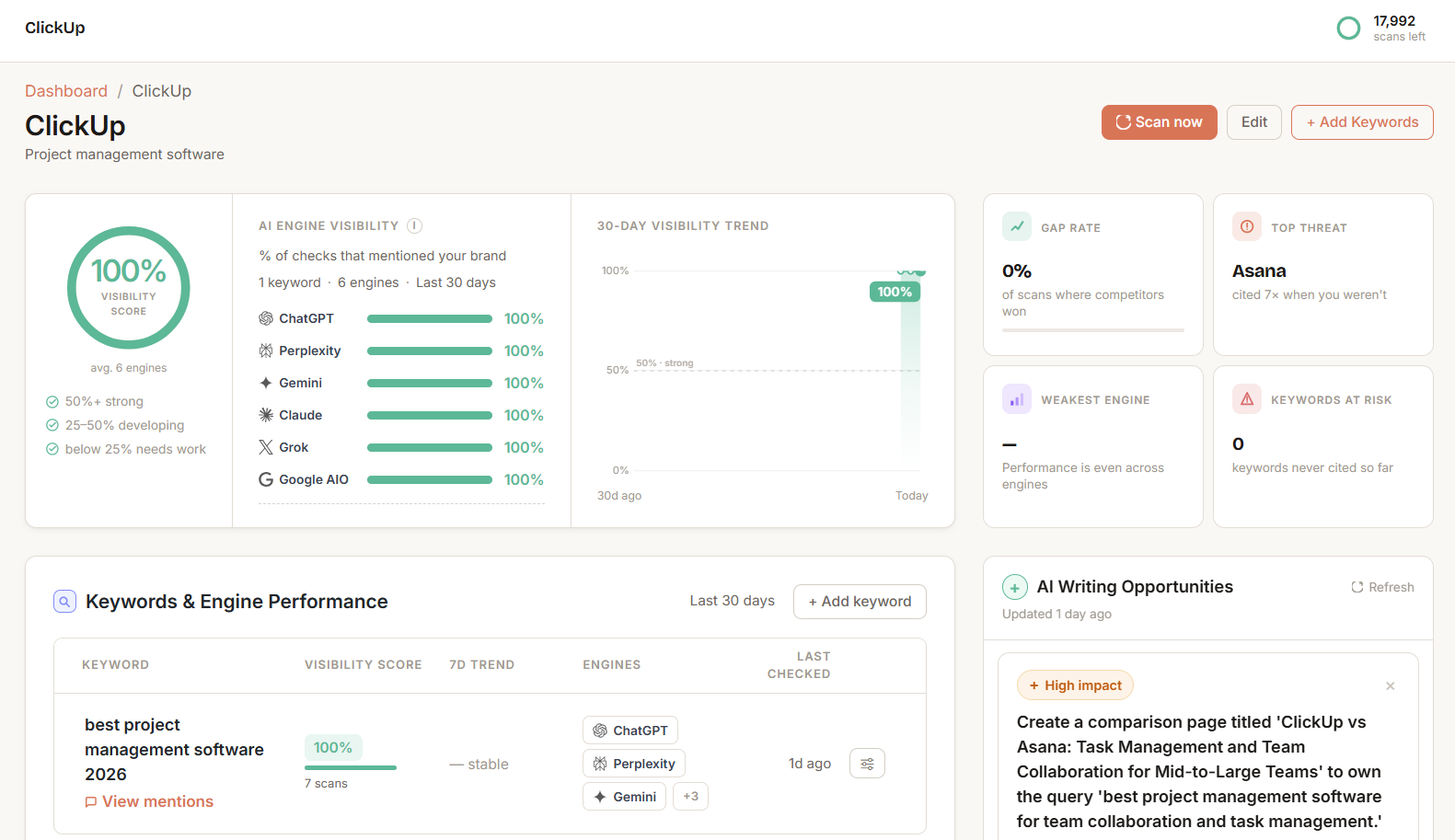
Task: Click the 100% tooltip on trend chart
Action: pyautogui.click(x=895, y=292)
